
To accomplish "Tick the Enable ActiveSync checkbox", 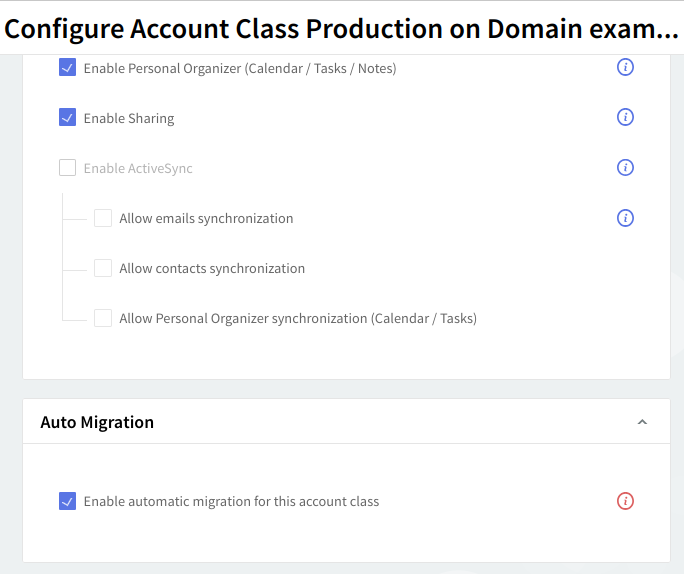I will point(68,168).
